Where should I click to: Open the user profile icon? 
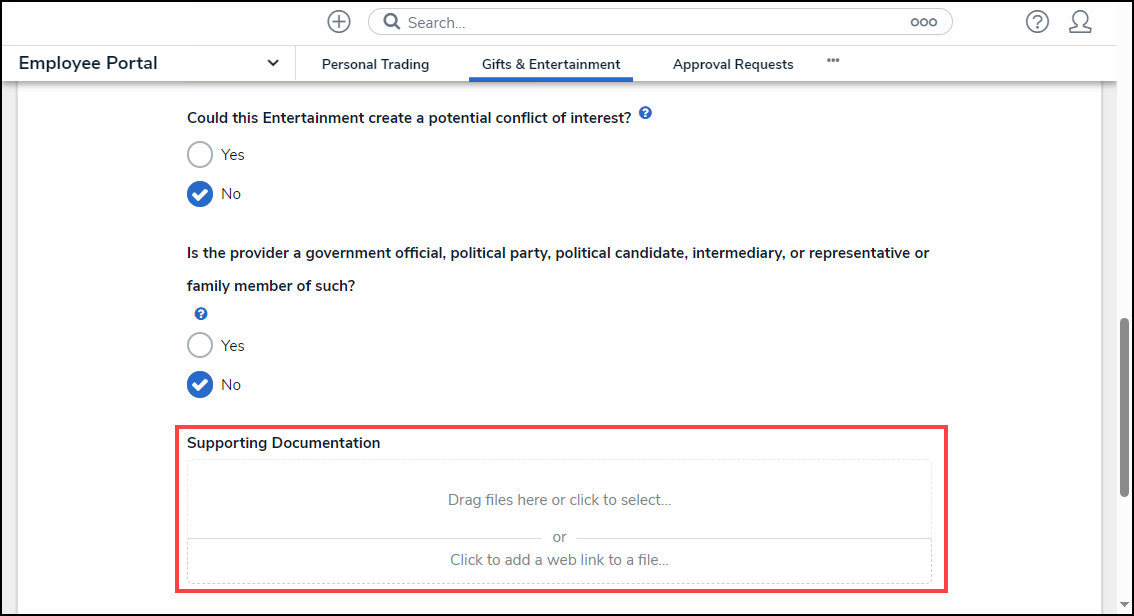point(1080,22)
